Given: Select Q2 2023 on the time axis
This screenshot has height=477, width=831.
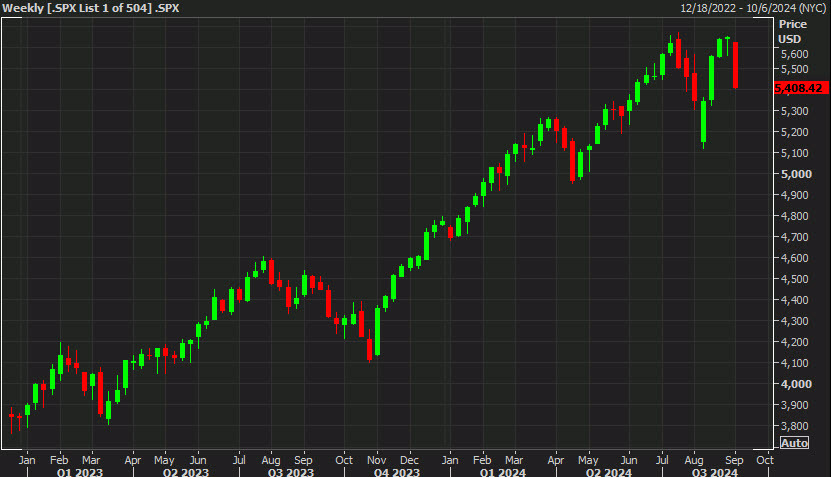Looking at the screenshot, I should 186,471.
